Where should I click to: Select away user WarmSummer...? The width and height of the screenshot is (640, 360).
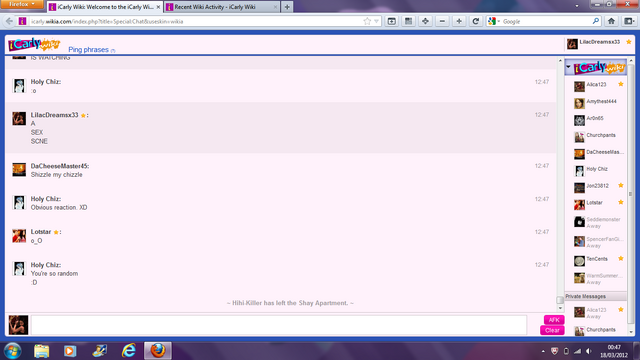click(x=598, y=278)
